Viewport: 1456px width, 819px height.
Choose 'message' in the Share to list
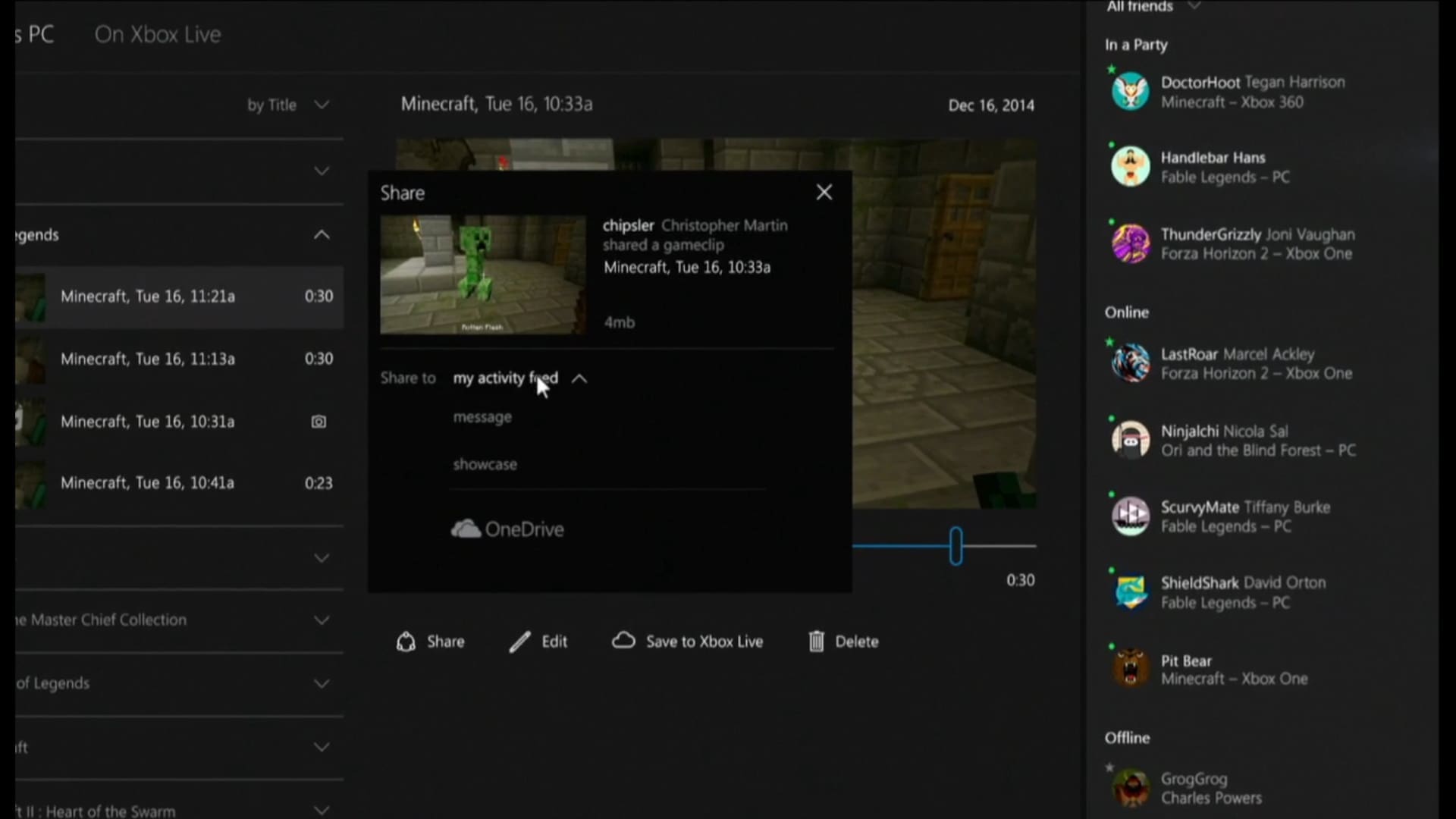(x=482, y=417)
